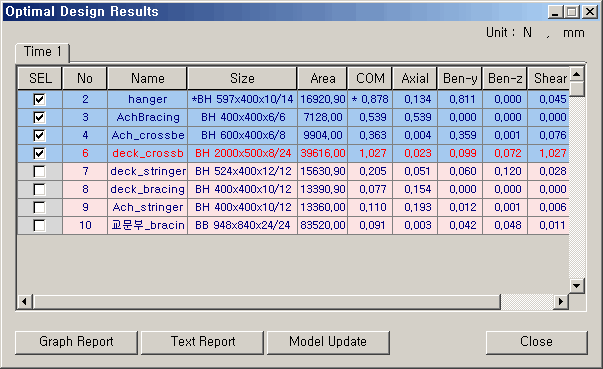Select the 'deck_stringer' name cell
Viewport: 603px width, 369px height.
(148, 171)
